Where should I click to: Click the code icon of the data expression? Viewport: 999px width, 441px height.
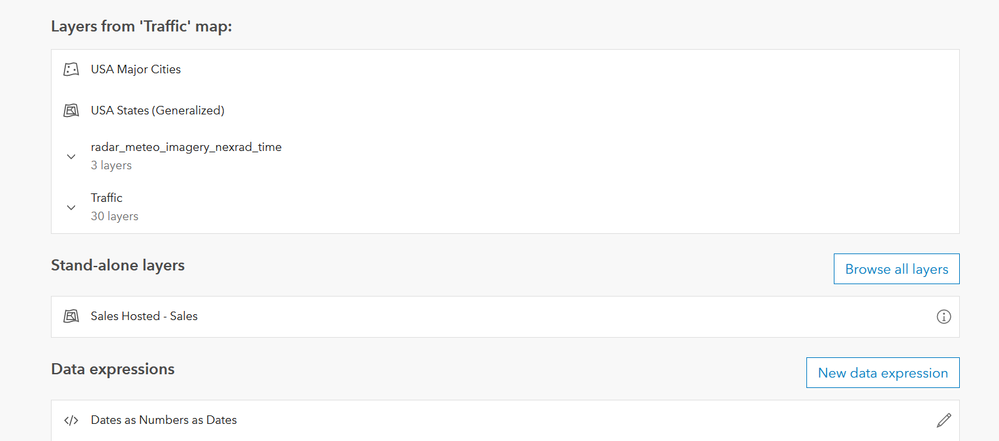71,420
